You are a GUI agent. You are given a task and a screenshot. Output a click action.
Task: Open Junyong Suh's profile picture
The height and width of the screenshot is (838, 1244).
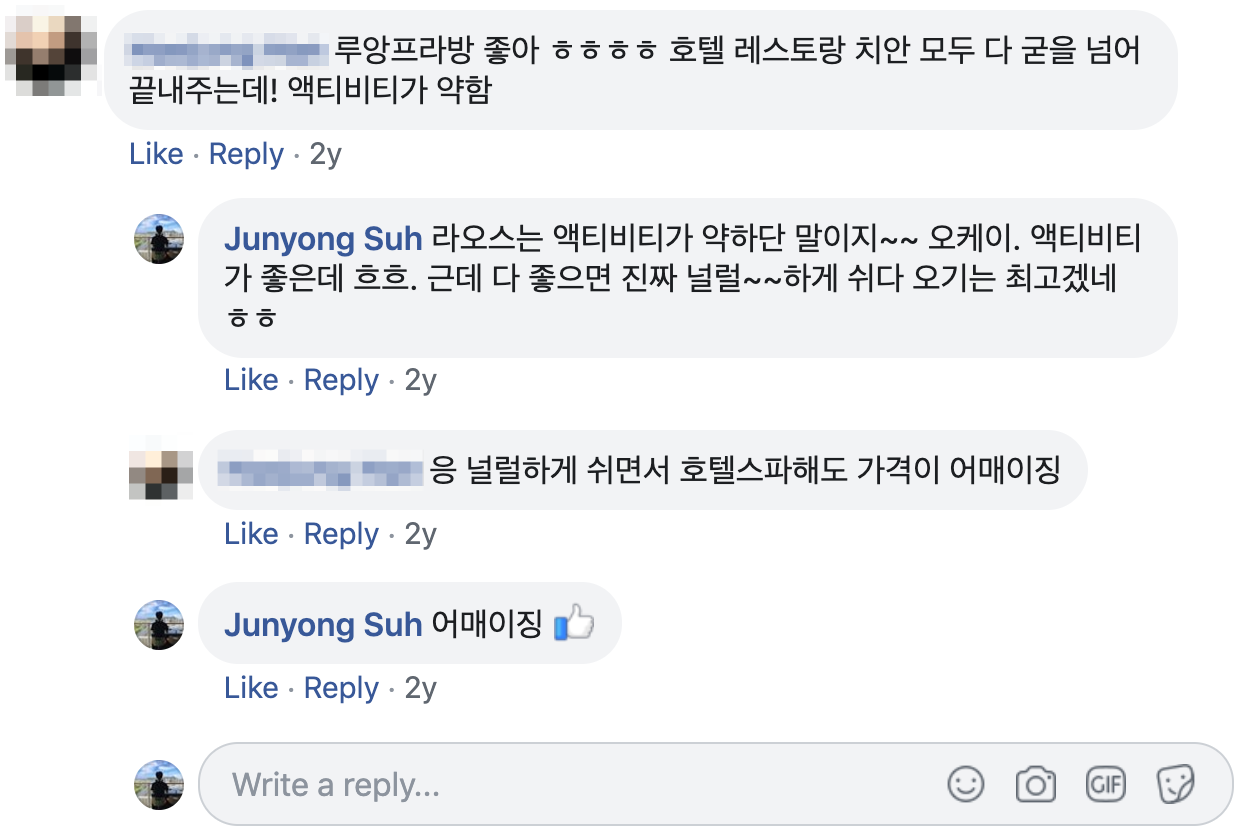(x=160, y=238)
